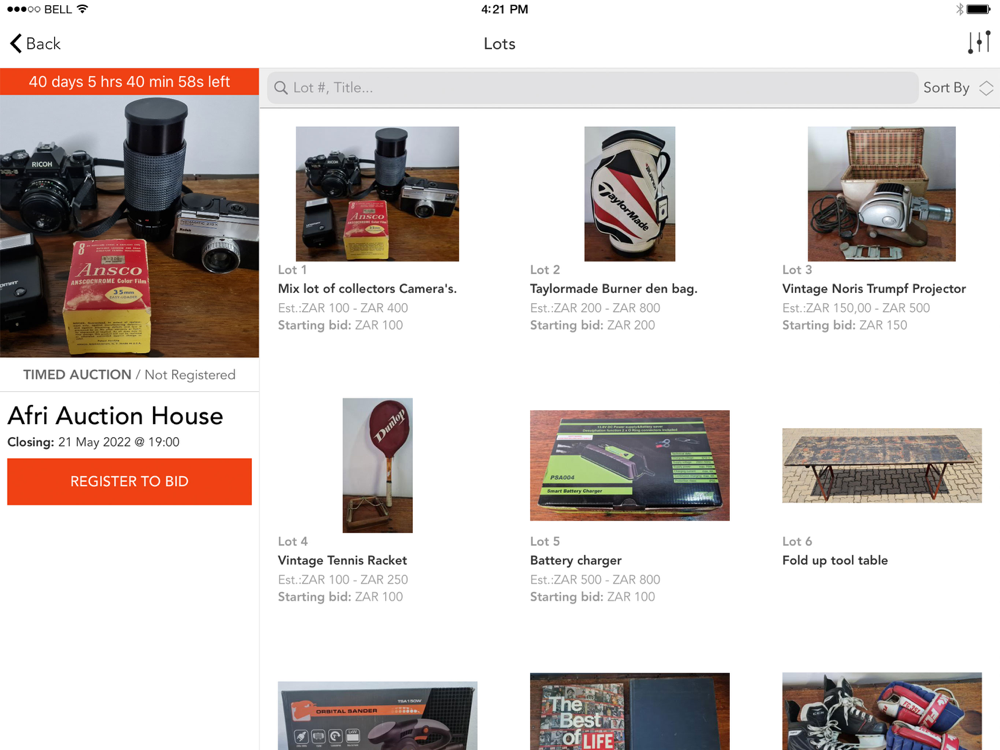Click 'Closing: 21 May 2022 @ 19:00'

93,442
